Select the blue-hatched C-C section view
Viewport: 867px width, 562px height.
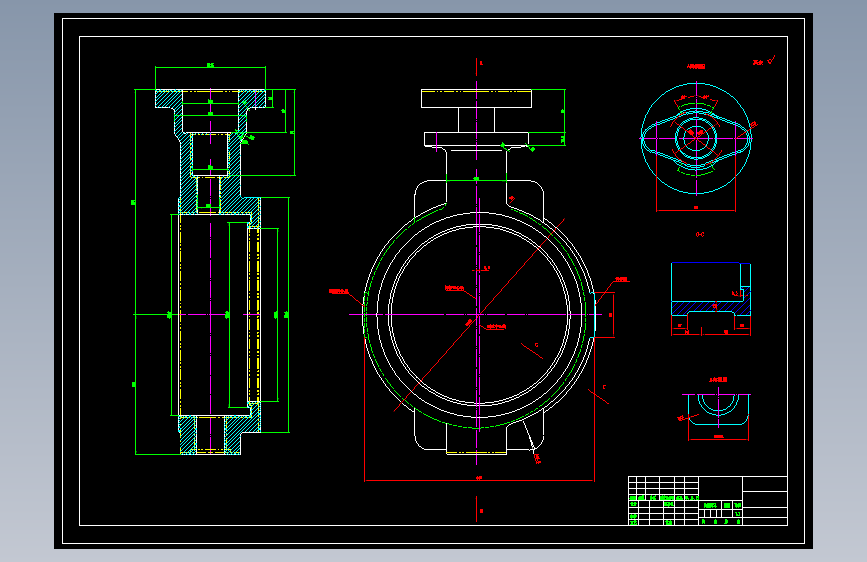point(711,289)
